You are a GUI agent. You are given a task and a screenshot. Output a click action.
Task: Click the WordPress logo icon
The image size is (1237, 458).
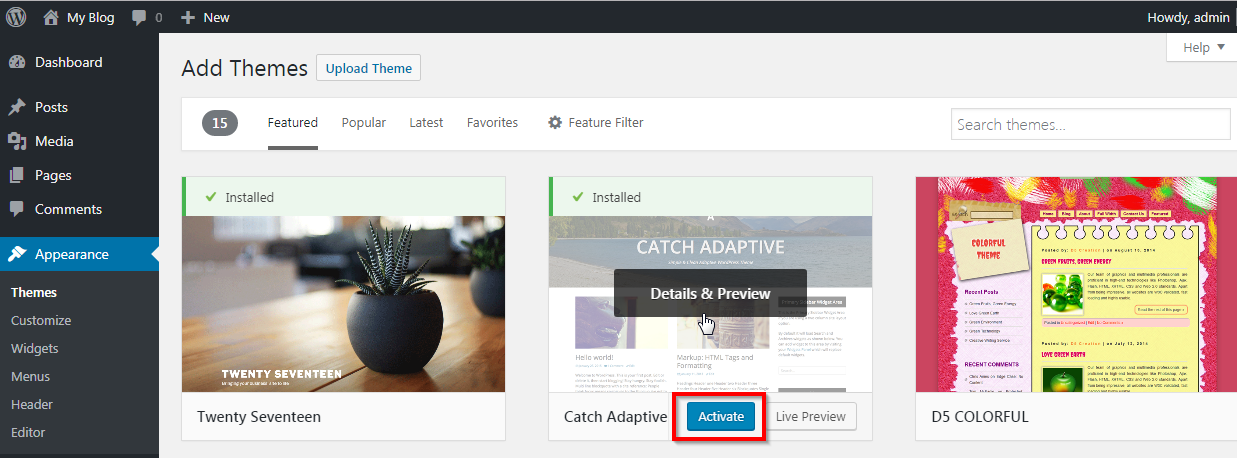coord(17,17)
